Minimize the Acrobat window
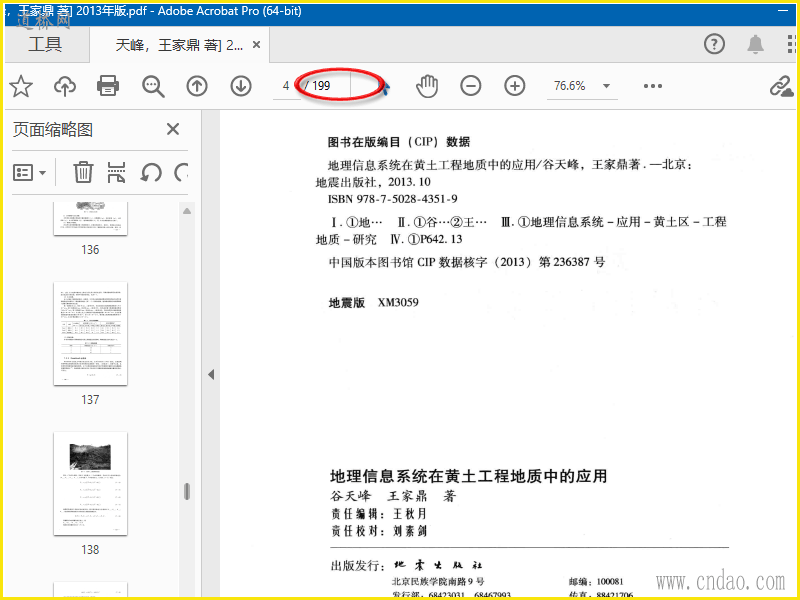This screenshot has height=600, width=800. click(783, 11)
